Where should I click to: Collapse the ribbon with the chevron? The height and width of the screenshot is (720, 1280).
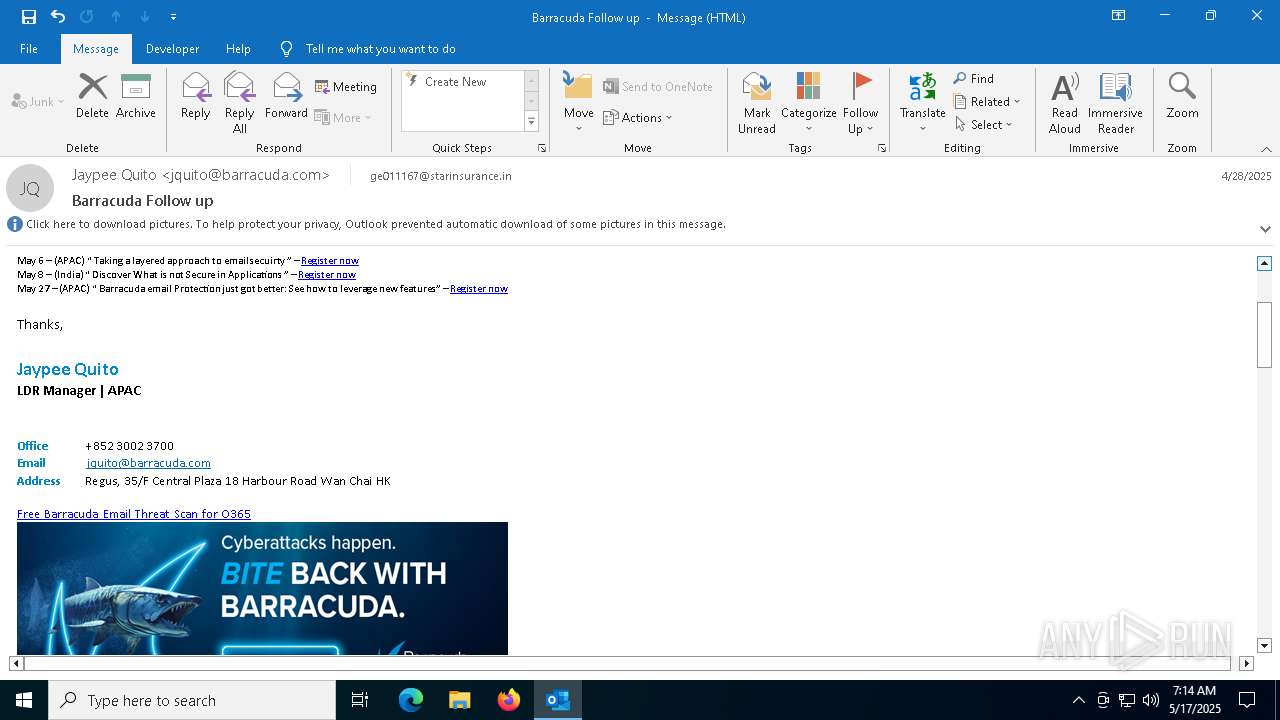pos(1266,149)
